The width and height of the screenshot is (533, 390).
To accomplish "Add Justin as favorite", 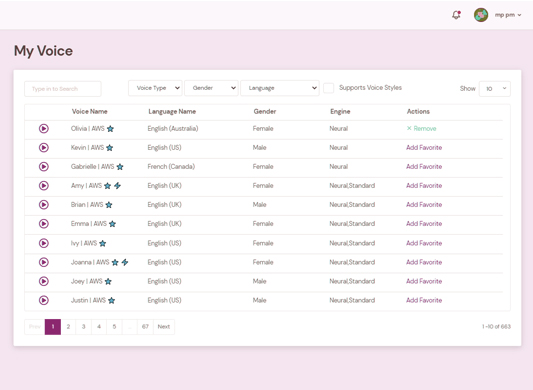I will 424,300.
